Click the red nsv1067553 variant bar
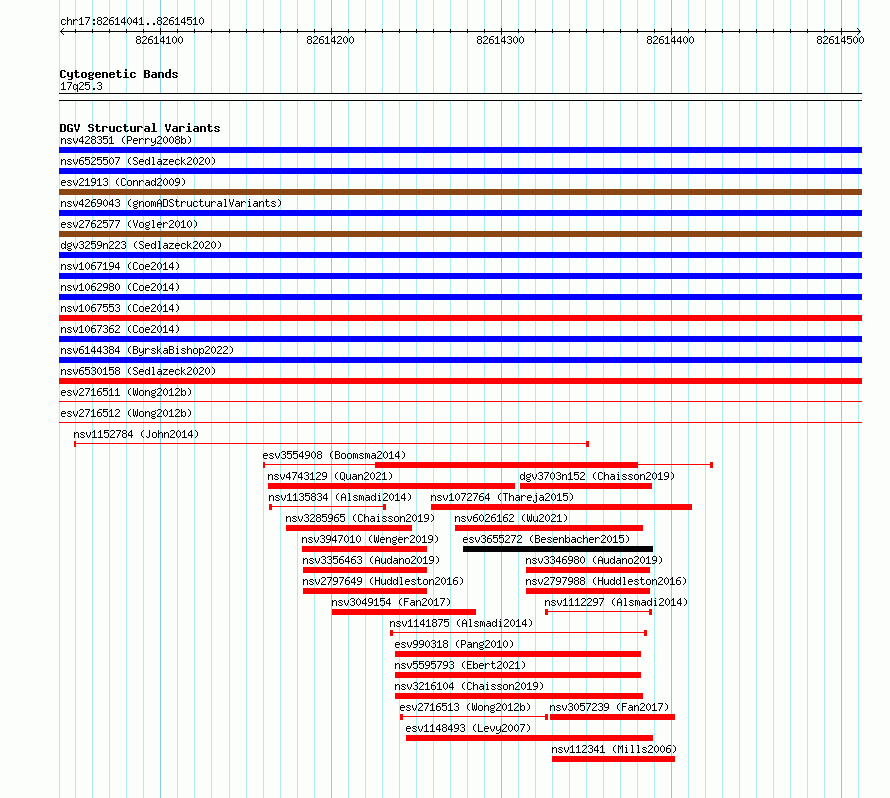 point(460,318)
